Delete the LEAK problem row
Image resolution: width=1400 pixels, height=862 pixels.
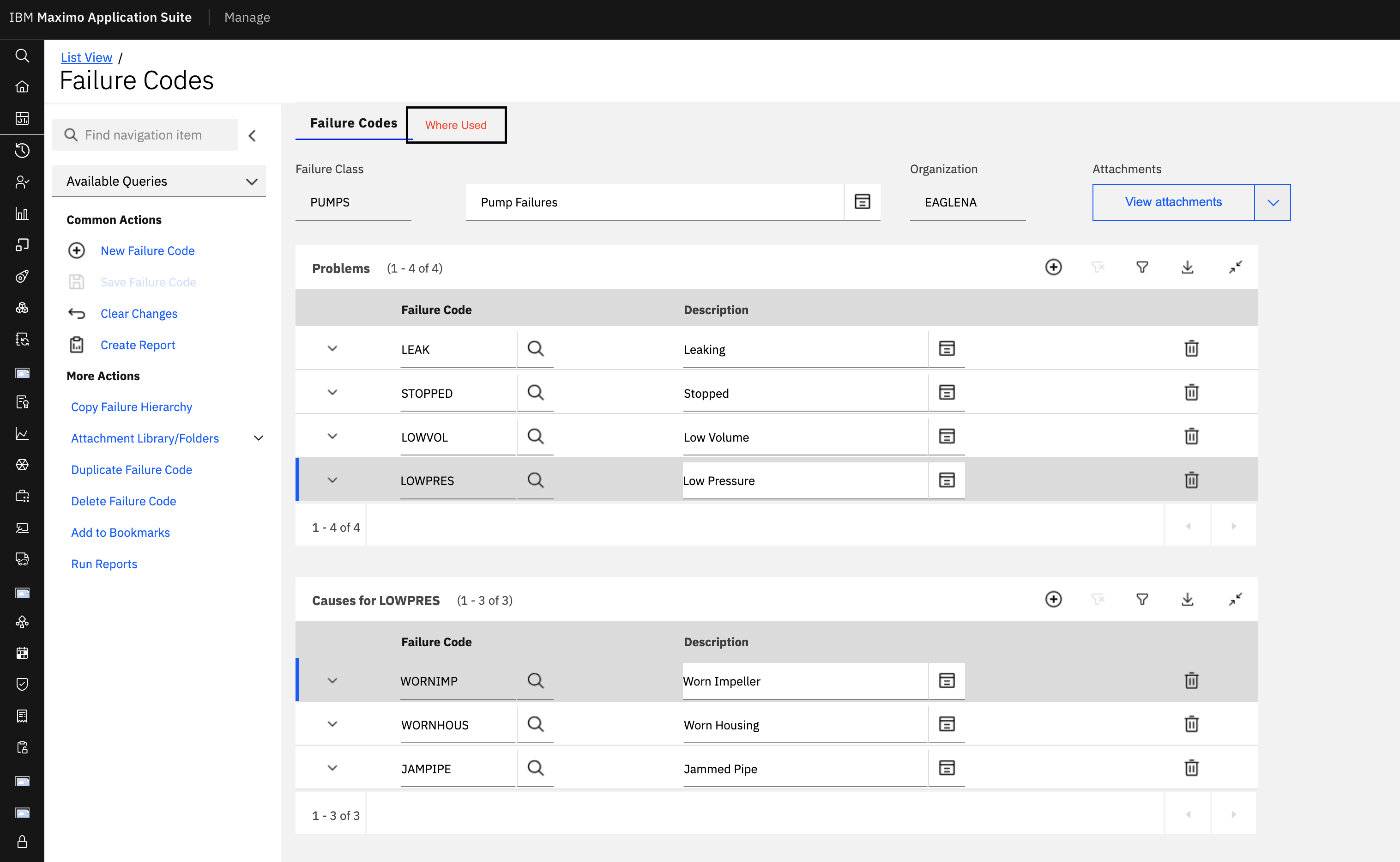point(1191,348)
